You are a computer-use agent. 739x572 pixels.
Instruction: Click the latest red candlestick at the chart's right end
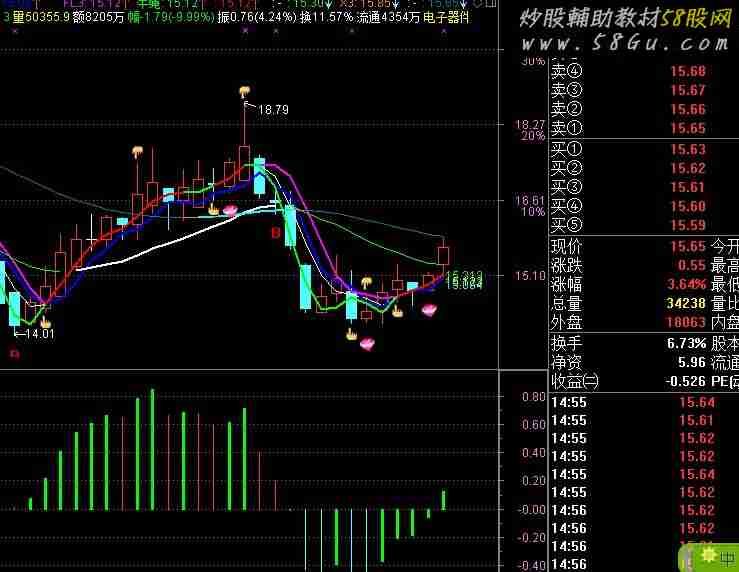pyautogui.click(x=443, y=255)
